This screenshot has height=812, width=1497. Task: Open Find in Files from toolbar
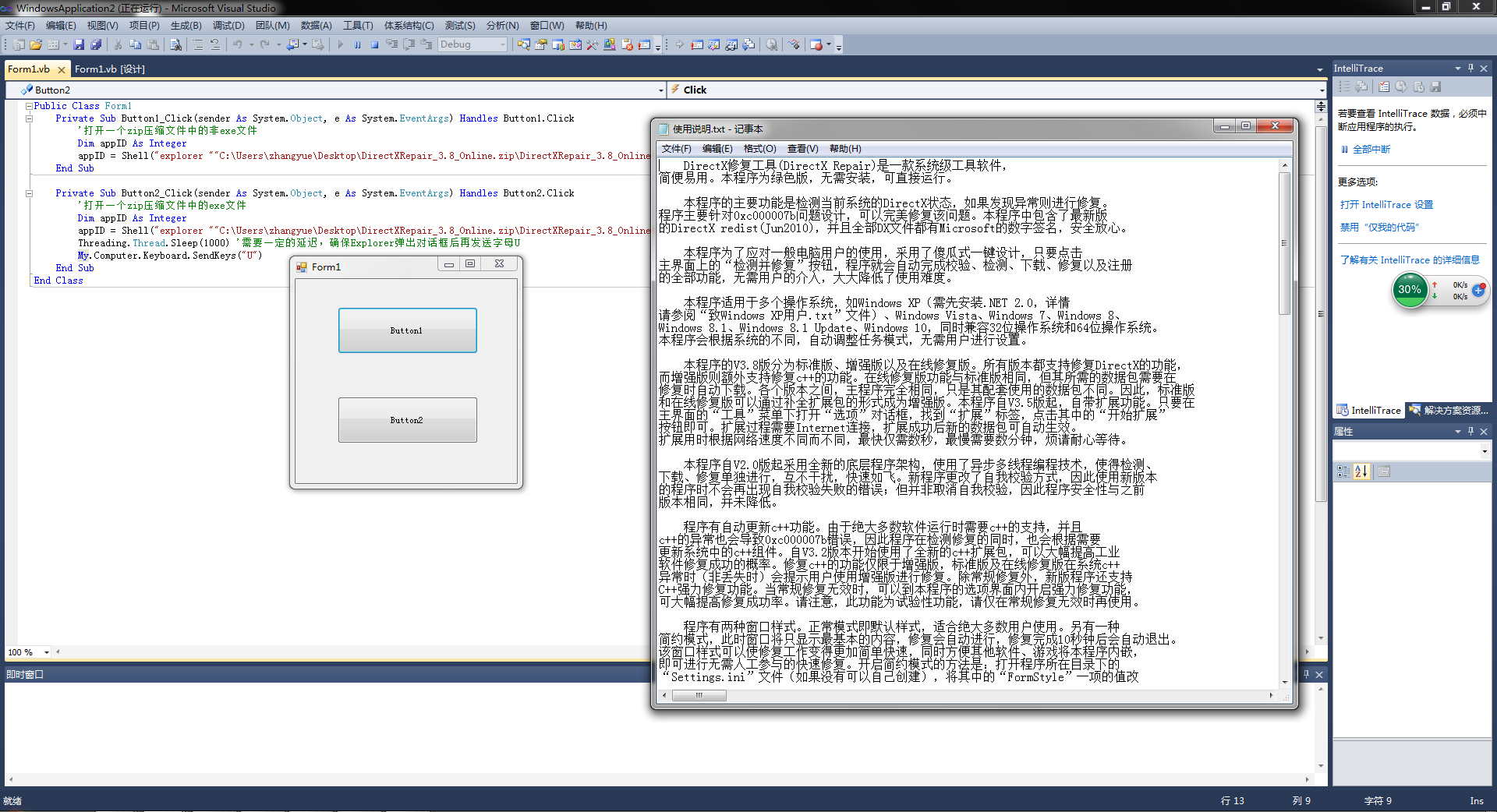175,44
